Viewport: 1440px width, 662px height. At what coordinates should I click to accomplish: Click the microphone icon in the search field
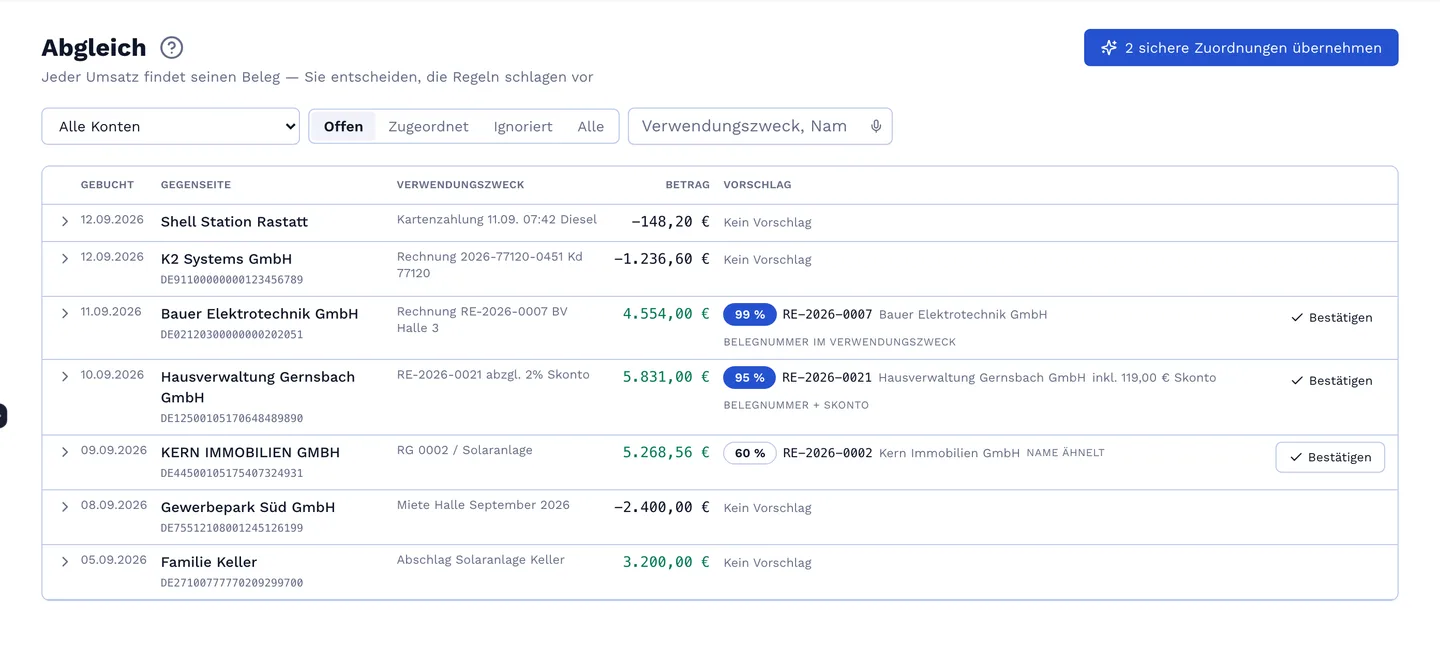pyautogui.click(x=876, y=126)
